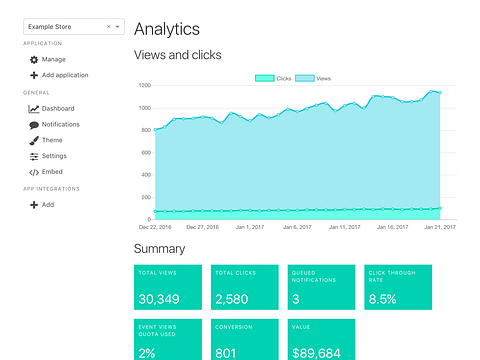The height and width of the screenshot is (360, 480).
Task: Select the Value $89,684 card
Action: 321,339
